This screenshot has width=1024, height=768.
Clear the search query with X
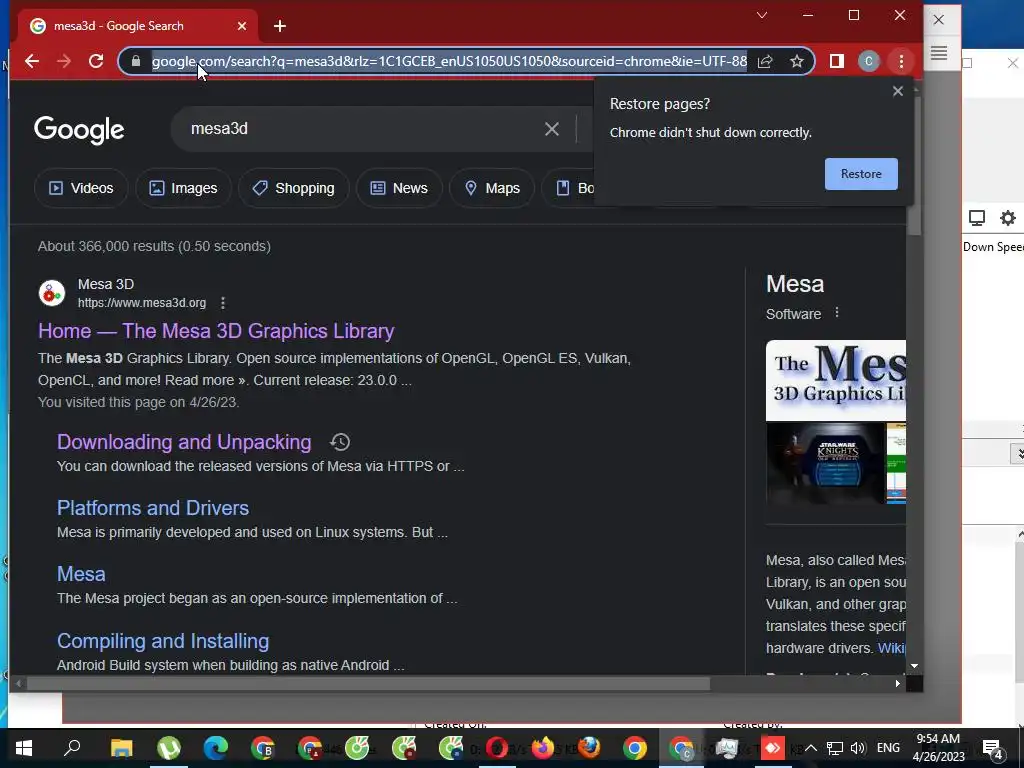(x=552, y=129)
